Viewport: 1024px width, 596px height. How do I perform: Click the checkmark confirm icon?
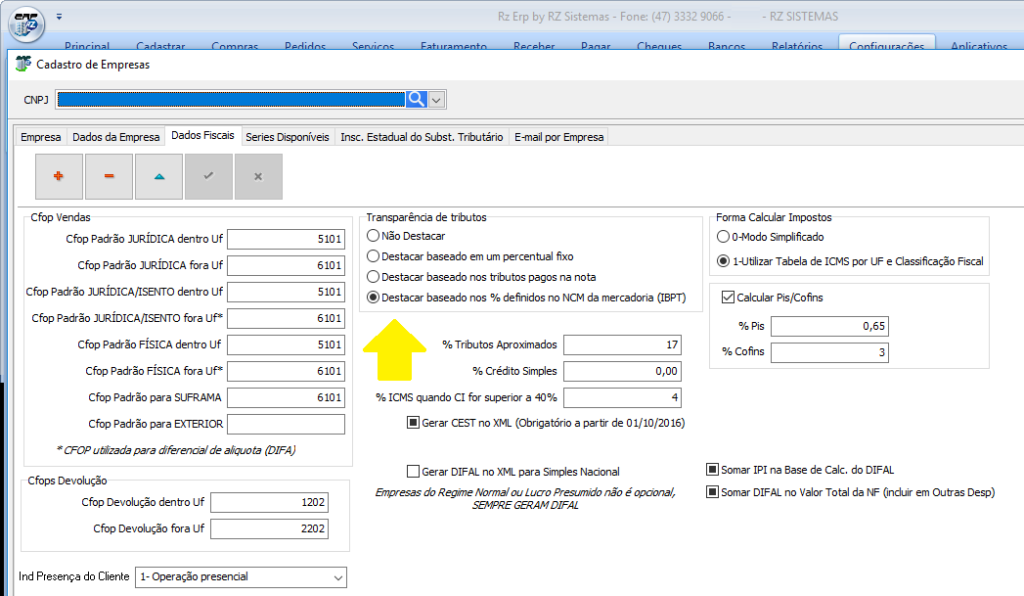(x=208, y=176)
